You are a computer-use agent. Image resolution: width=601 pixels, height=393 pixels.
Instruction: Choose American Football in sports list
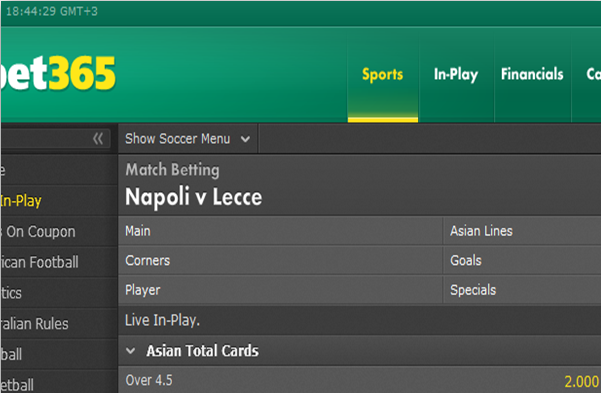[39, 262]
